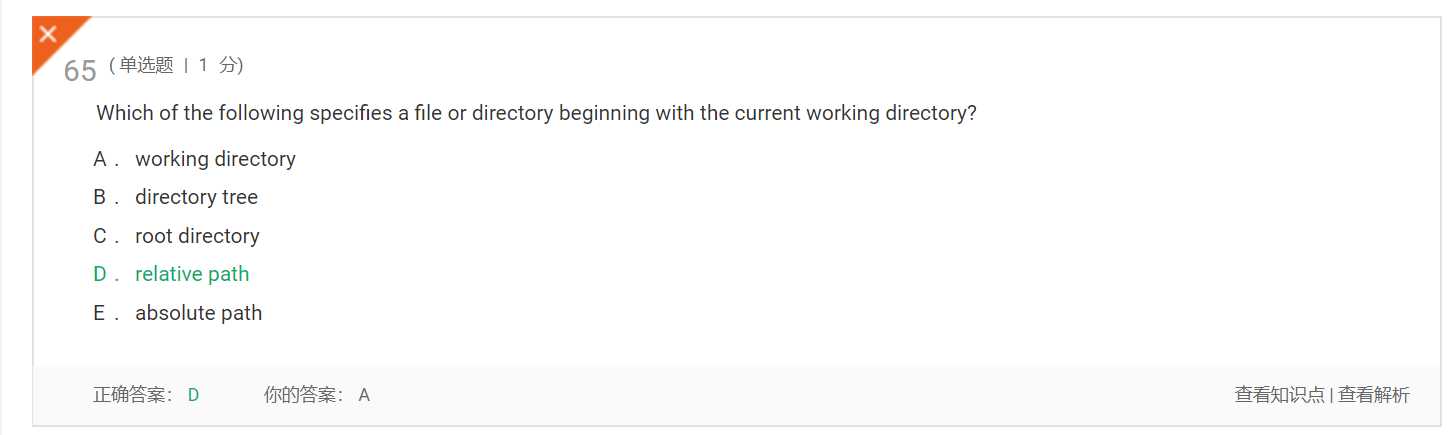The height and width of the screenshot is (435, 1452).
Task: Choose the absolute path answer text
Action: (x=198, y=313)
